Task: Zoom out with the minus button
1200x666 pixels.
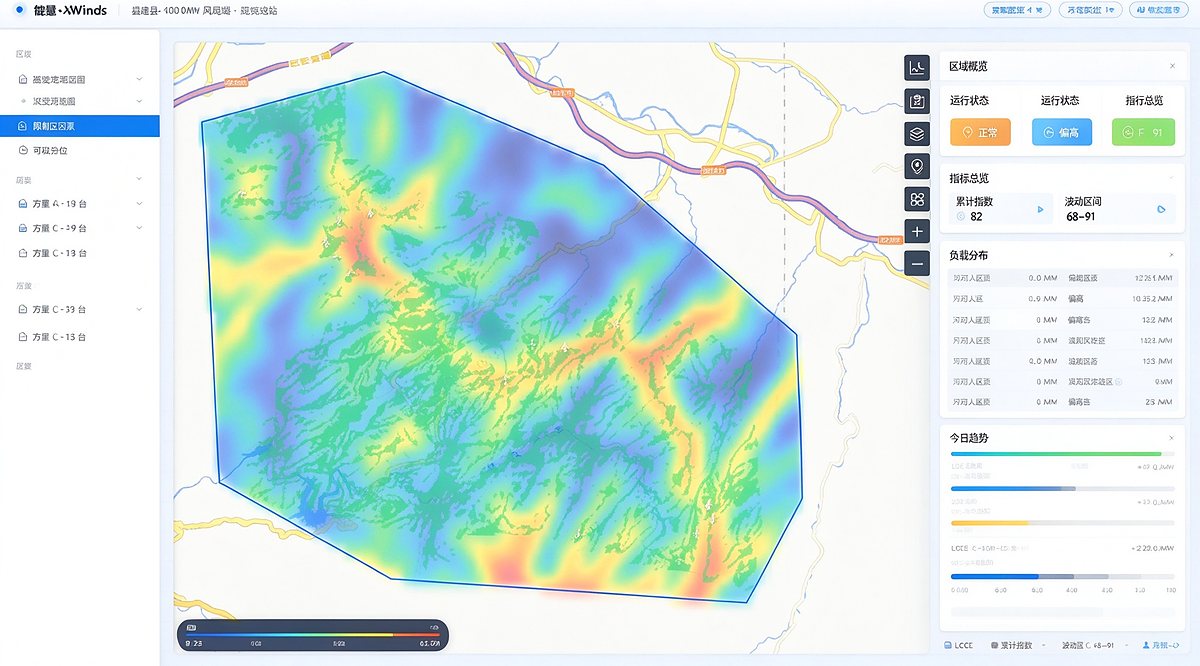Action: 917,264
